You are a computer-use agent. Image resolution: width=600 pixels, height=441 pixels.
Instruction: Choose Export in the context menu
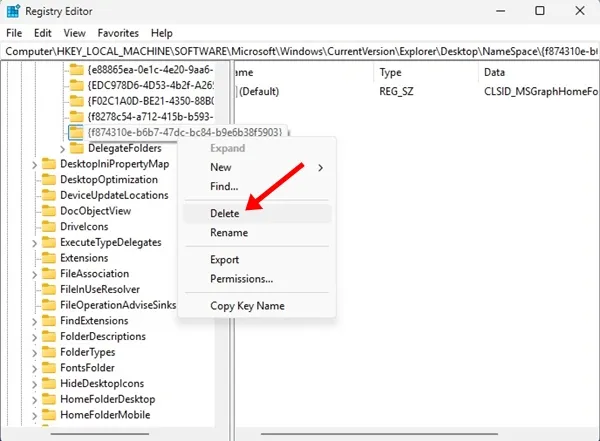point(257,260)
